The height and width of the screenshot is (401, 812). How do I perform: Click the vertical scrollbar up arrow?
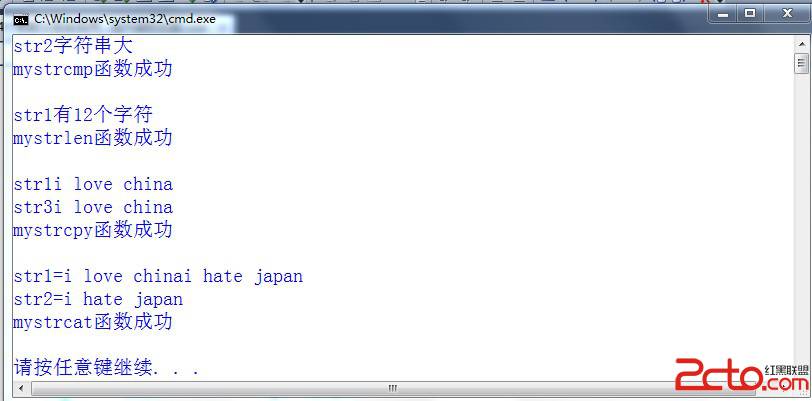point(802,45)
